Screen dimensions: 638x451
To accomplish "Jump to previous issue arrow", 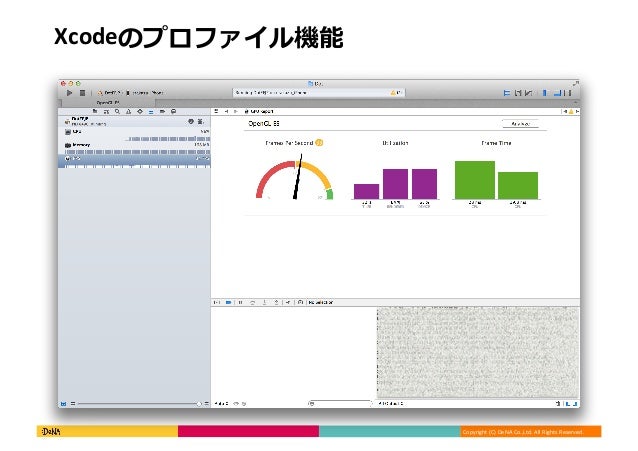I will [x=564, y=112].
